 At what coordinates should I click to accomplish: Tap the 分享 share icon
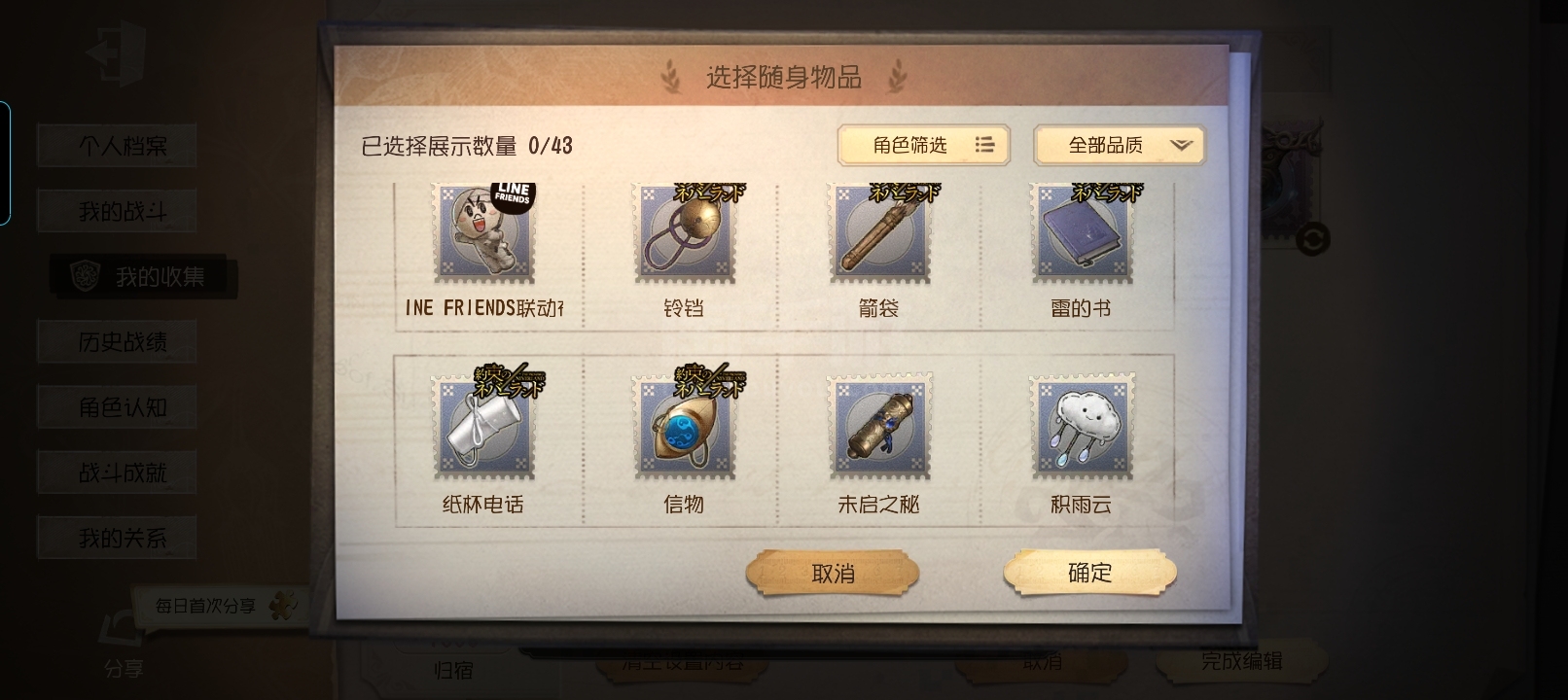point(123,644)
